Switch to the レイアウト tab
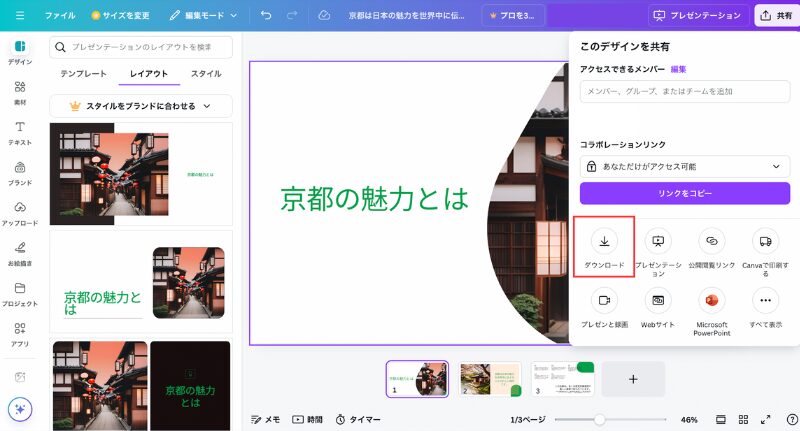This screenshot has width=800, height=431. pos(148,73)
